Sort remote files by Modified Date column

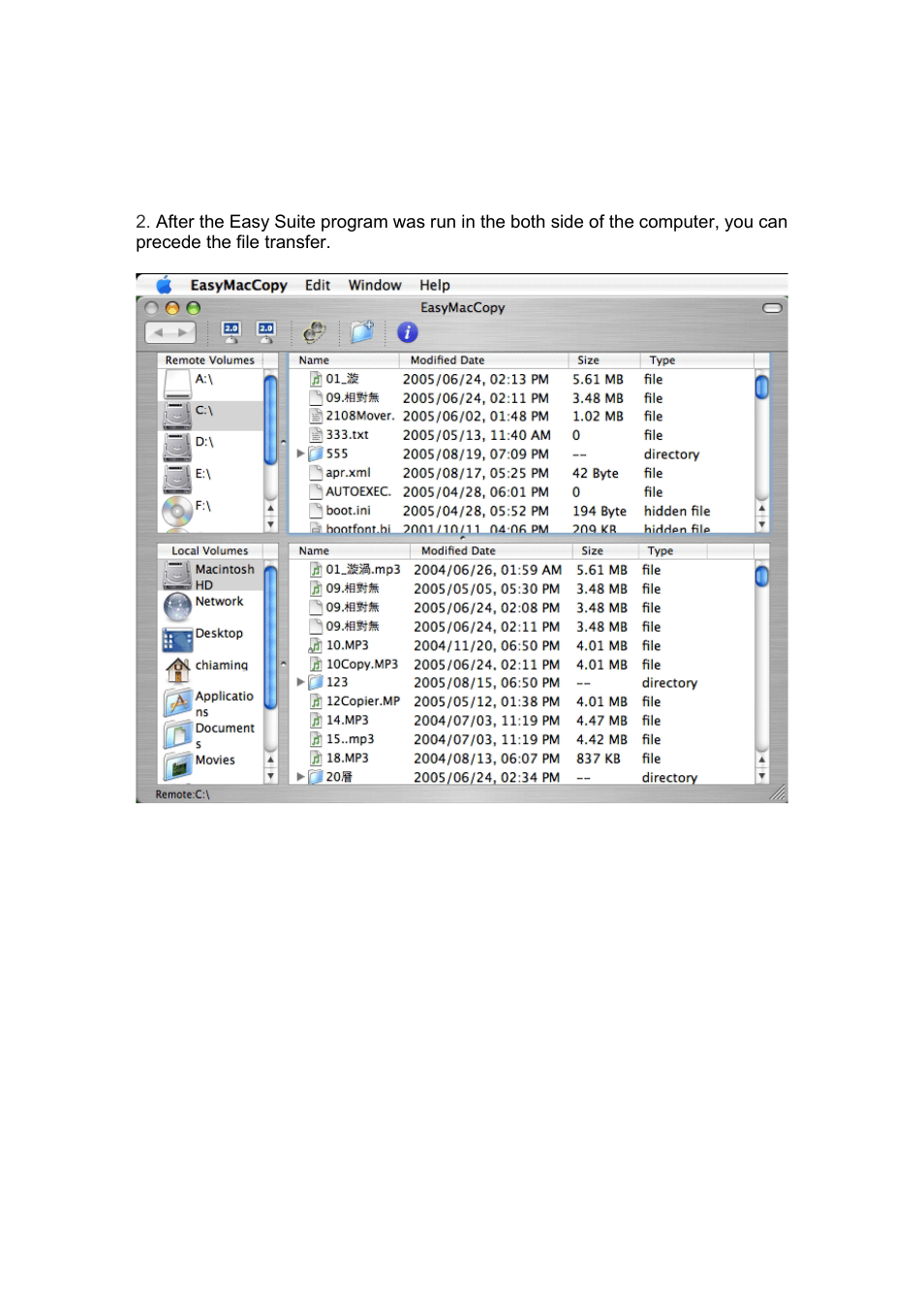[x=481, y=359]
